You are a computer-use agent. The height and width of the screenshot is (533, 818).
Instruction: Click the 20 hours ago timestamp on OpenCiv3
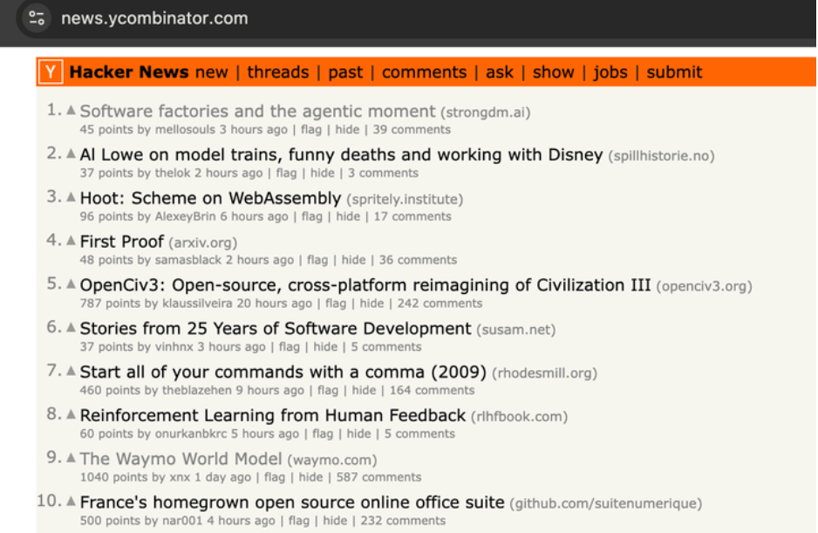pos(274,303)
